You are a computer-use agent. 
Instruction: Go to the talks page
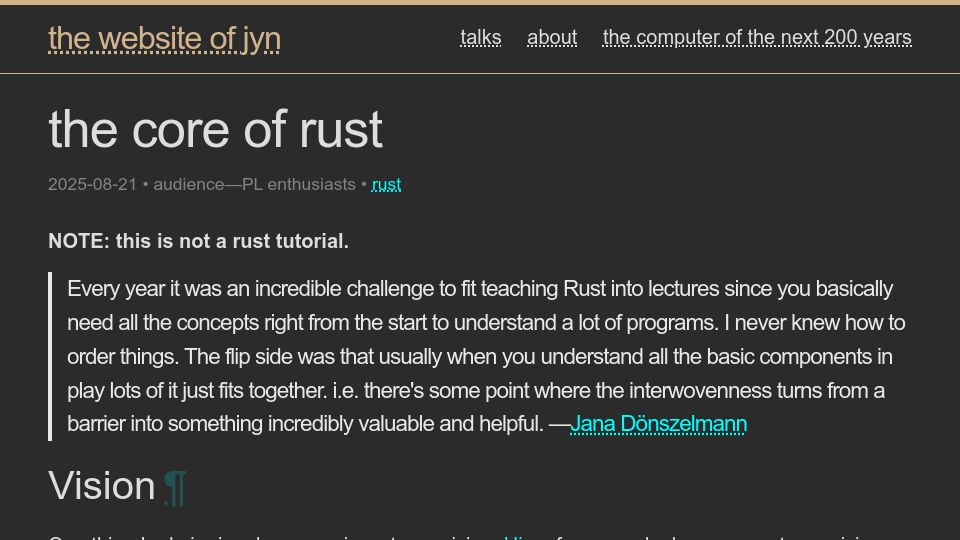coord(481,37)
